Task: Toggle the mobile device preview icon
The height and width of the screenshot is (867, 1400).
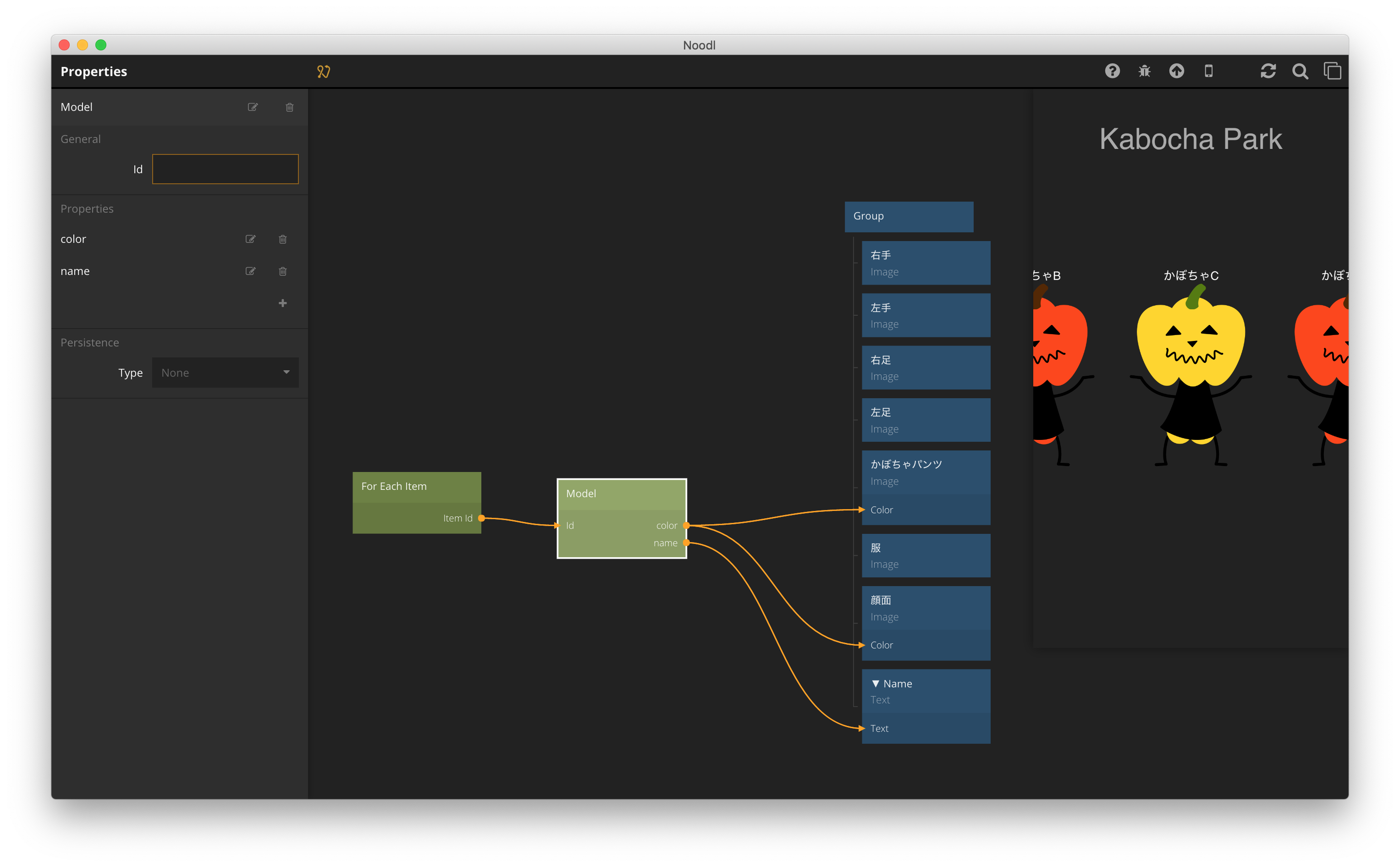Action: click(1208, 71)
